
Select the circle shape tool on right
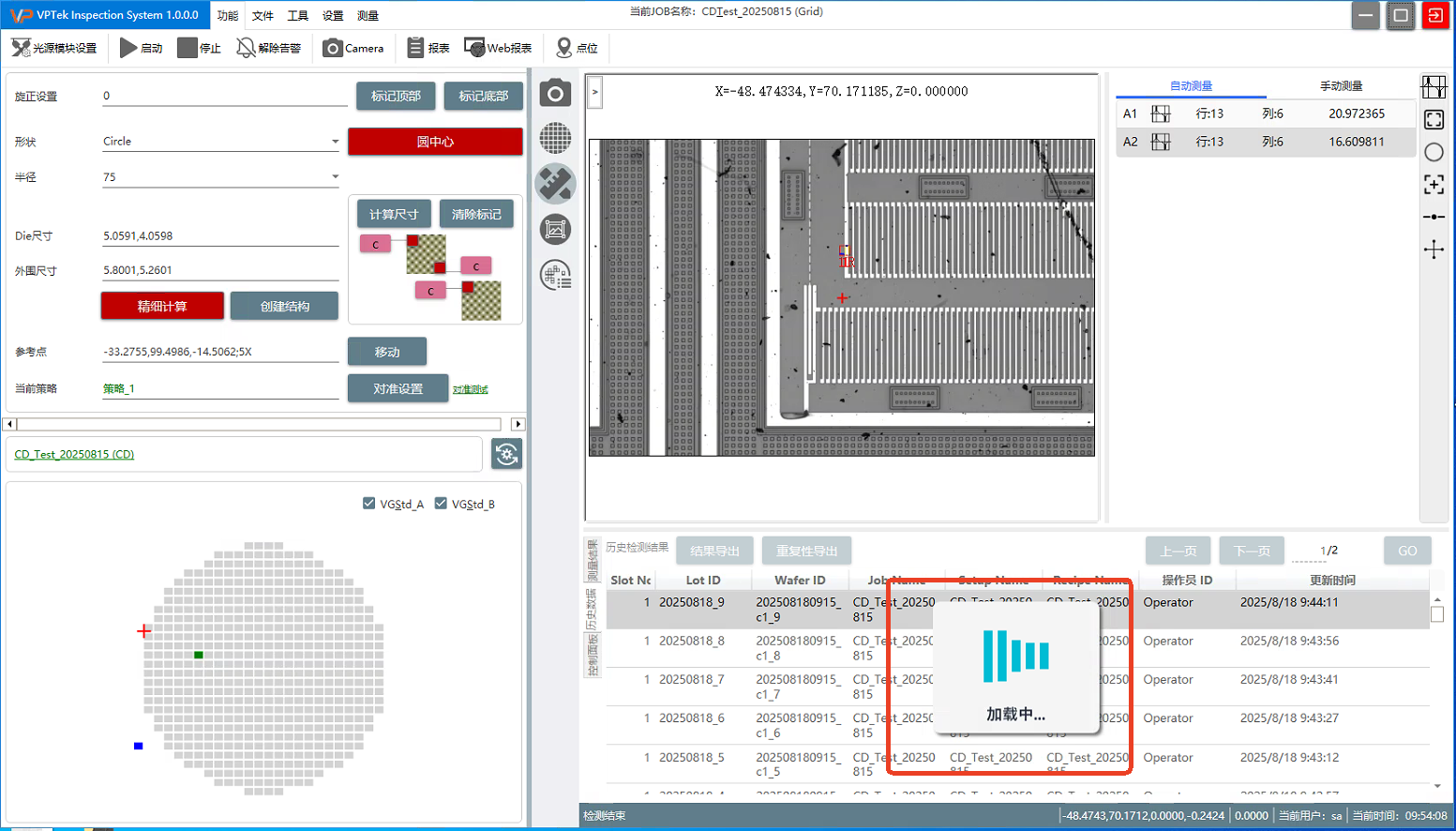point(1433,152)
